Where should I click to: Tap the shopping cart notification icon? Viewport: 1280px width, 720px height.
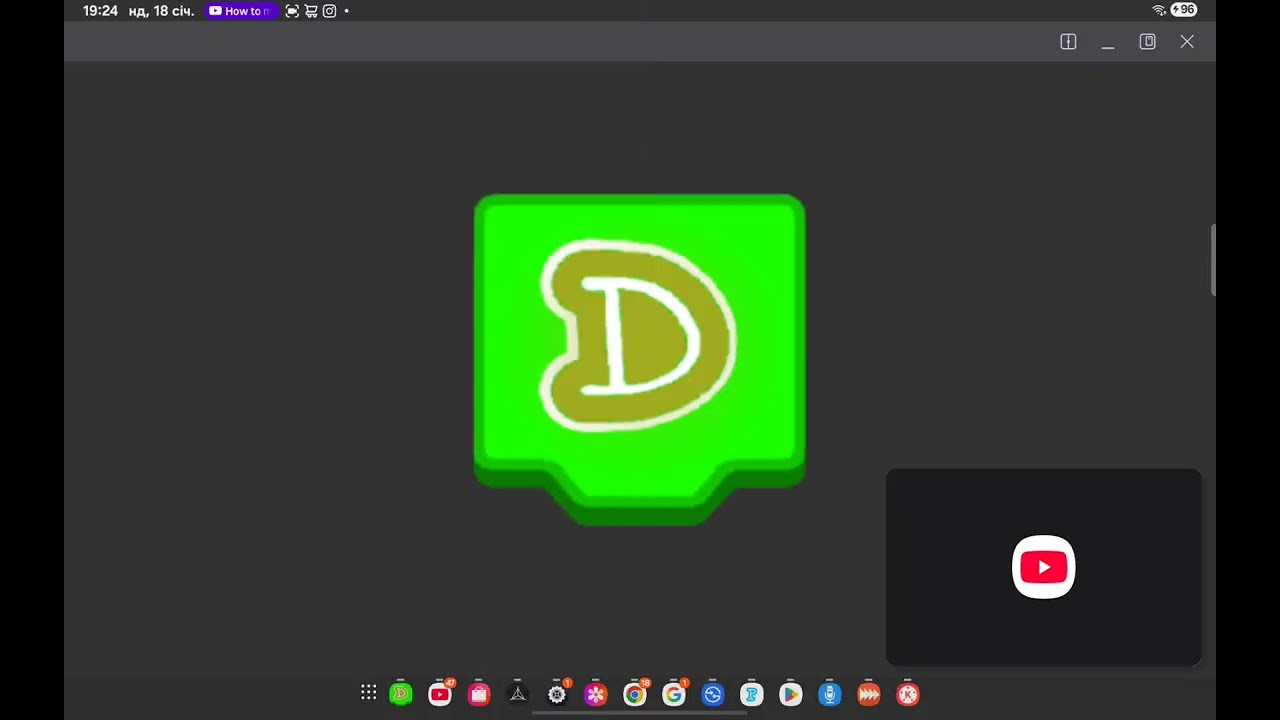(311, 11)
